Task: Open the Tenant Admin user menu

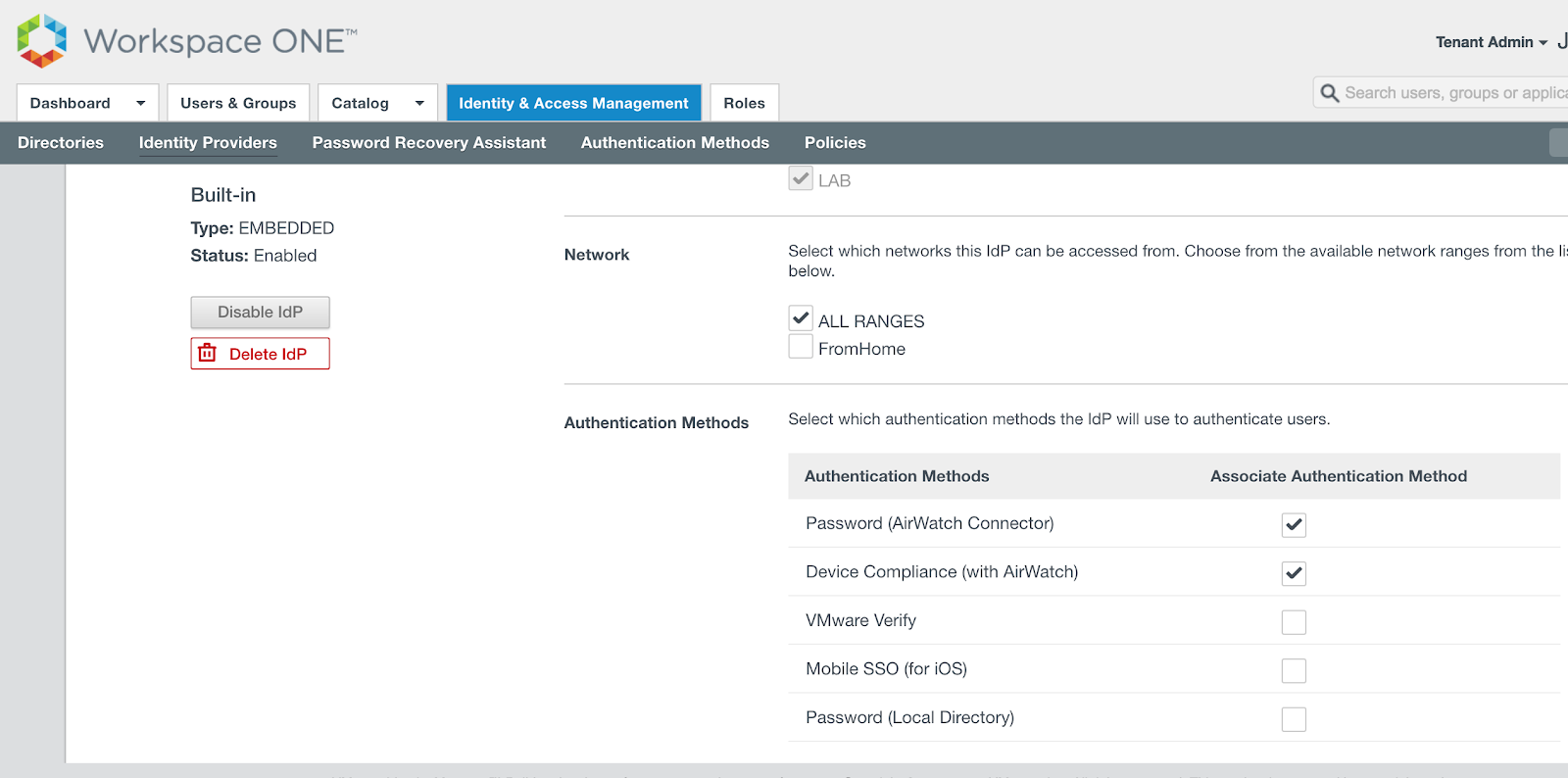Action: coord(1492,42)
